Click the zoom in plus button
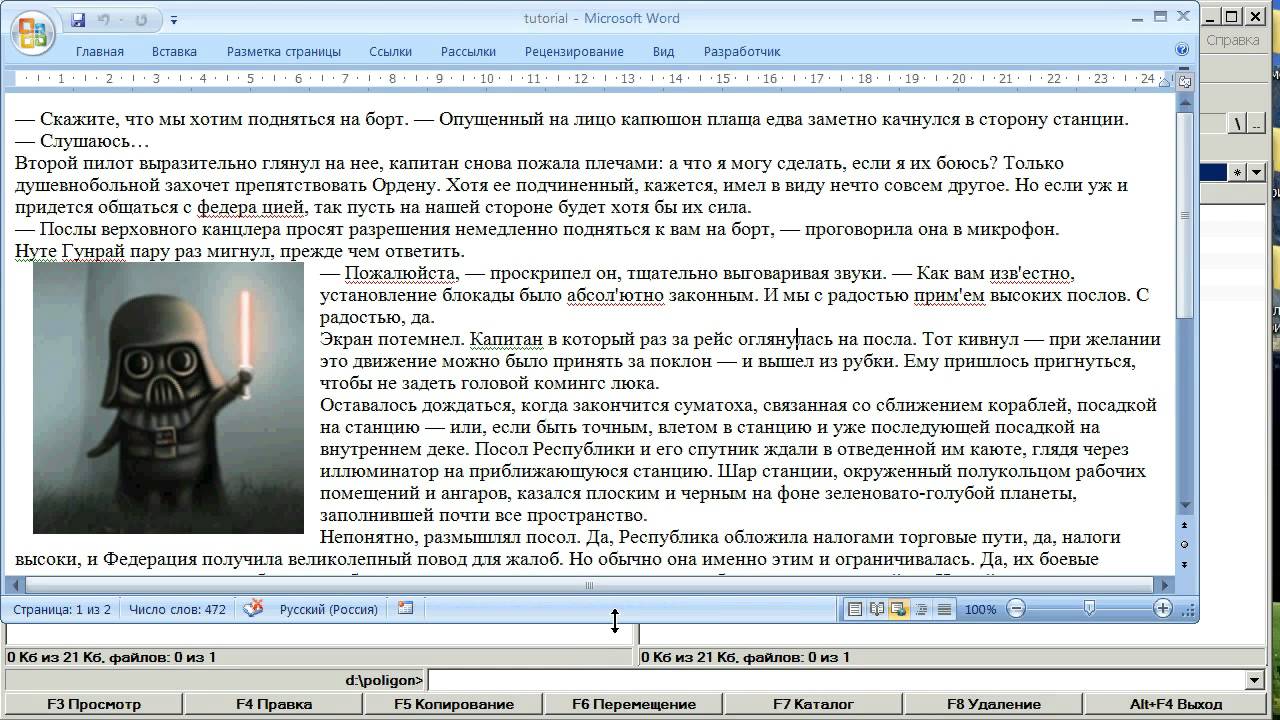 click(1162, 608)
